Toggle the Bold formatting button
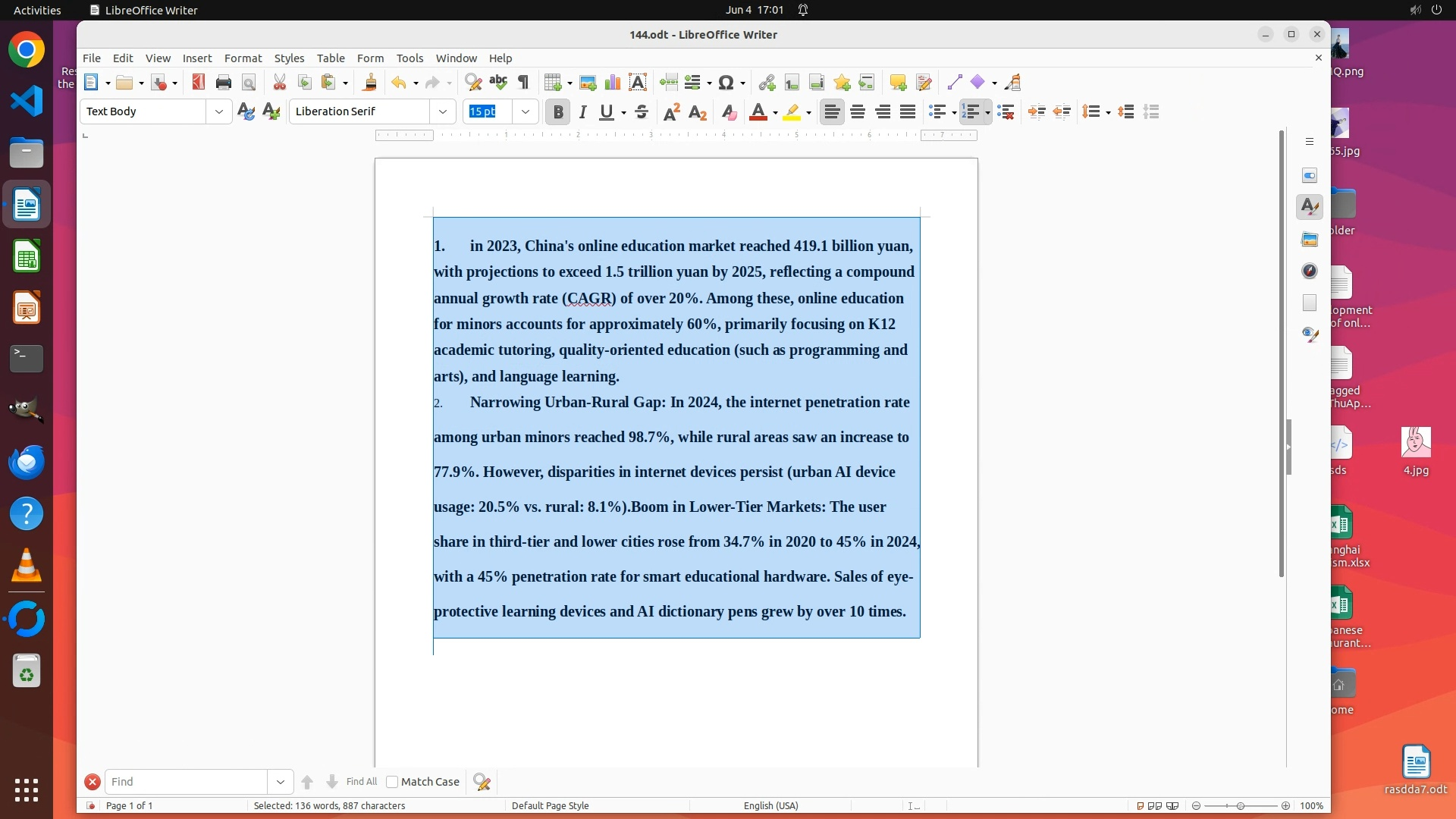The height and width of the screenshot is (819, 1456). [558, 112]
